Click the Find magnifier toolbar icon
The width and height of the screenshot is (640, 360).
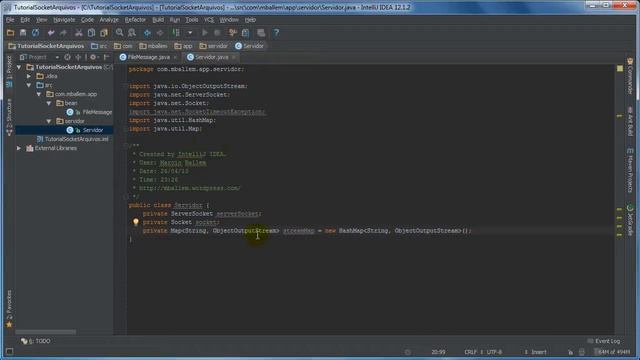[119, 33]
